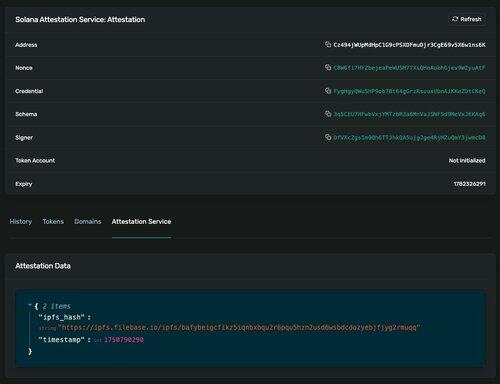500x384 pixels.
Task: Click the "2 items" JSON summary
Action: pyautogui.click(x=56, y=306)
